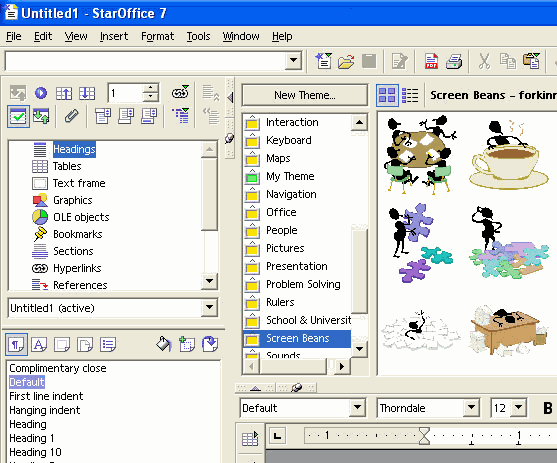Switch gallery to detailed list view
The width and height of the screenshot is (557, 463).
[x=410, y=95]
